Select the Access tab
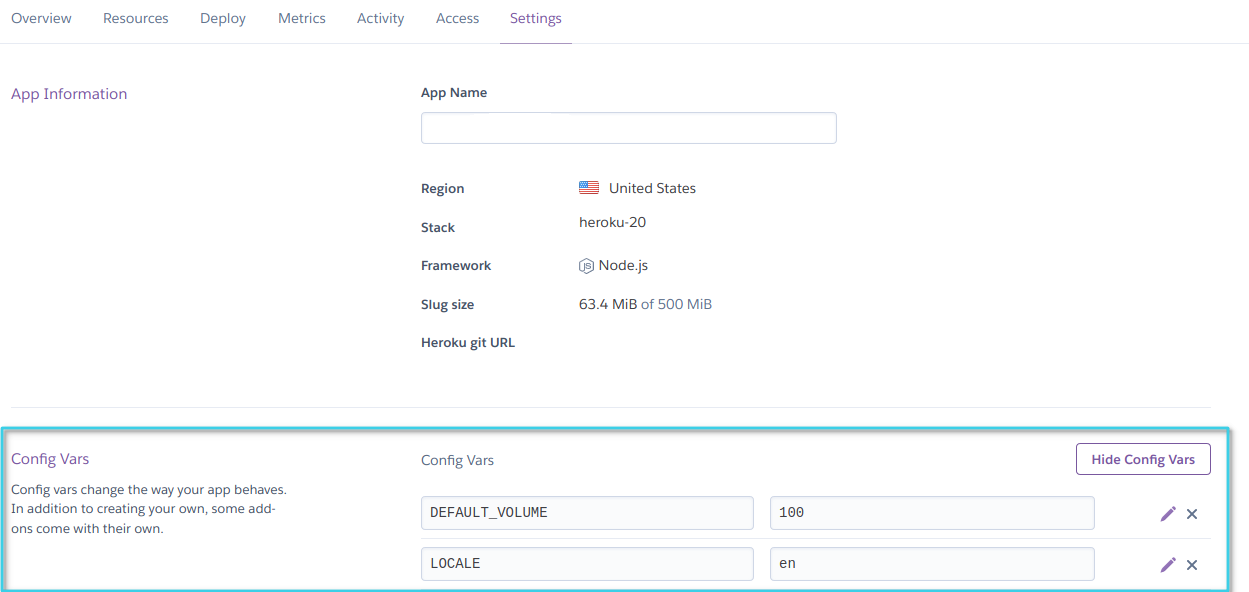The height and width of the screenshot is (592, 1249). (x=457, y=18)
